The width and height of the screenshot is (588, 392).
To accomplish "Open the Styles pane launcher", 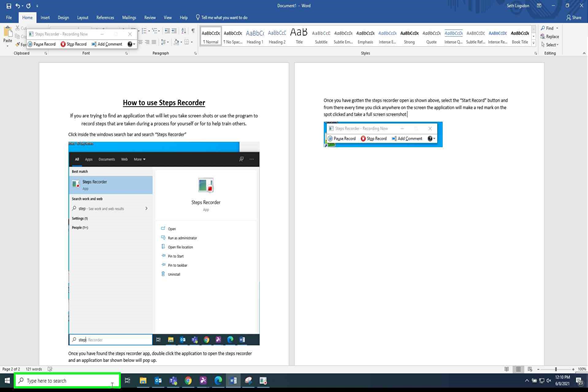I will [536, 54].
